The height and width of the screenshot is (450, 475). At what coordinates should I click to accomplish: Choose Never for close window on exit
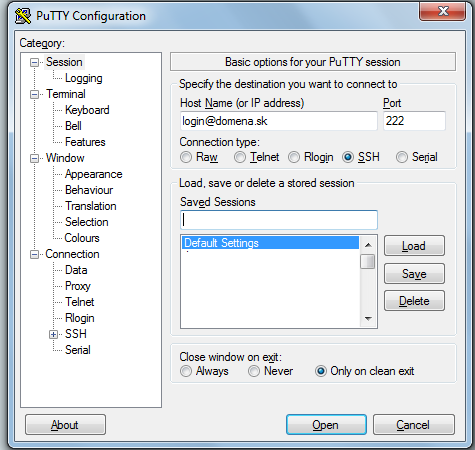click(254, 371)
